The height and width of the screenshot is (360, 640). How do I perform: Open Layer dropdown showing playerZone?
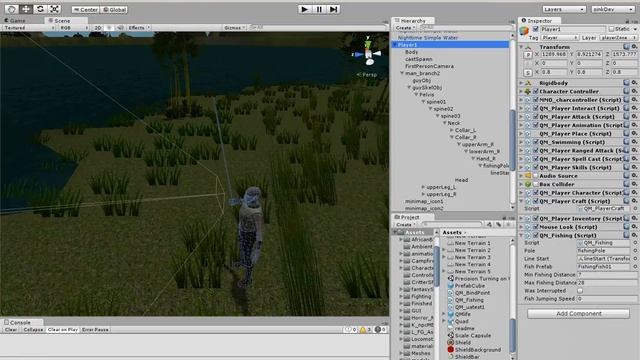click(618, 38)
